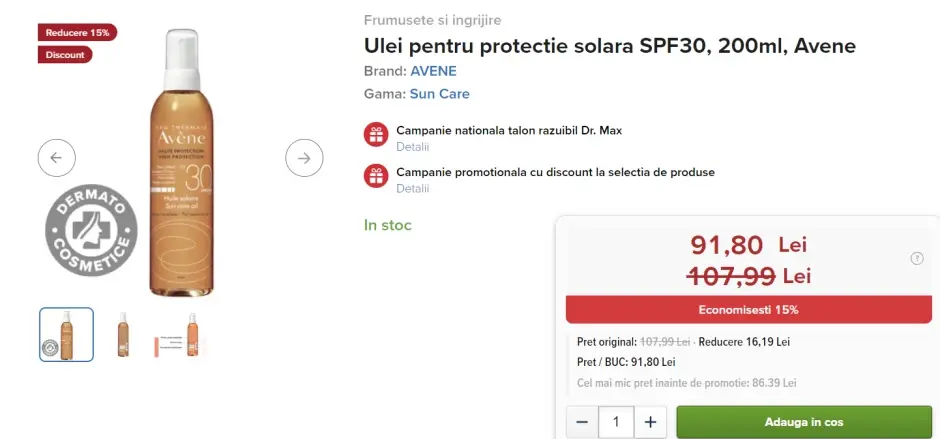
Task: Click the red Discount label
Action: [x=65, y=55]
